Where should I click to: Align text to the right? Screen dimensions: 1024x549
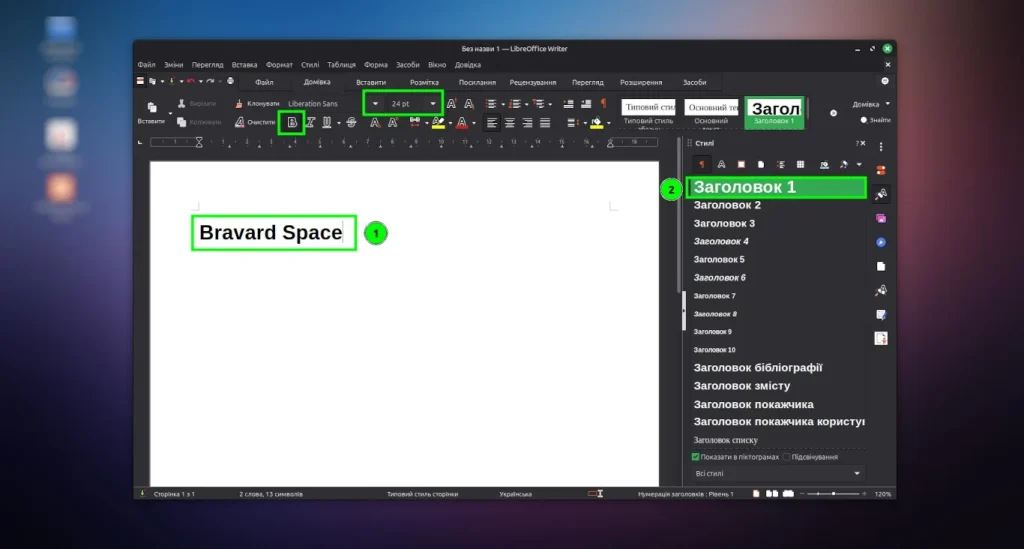tap(527, 123)
